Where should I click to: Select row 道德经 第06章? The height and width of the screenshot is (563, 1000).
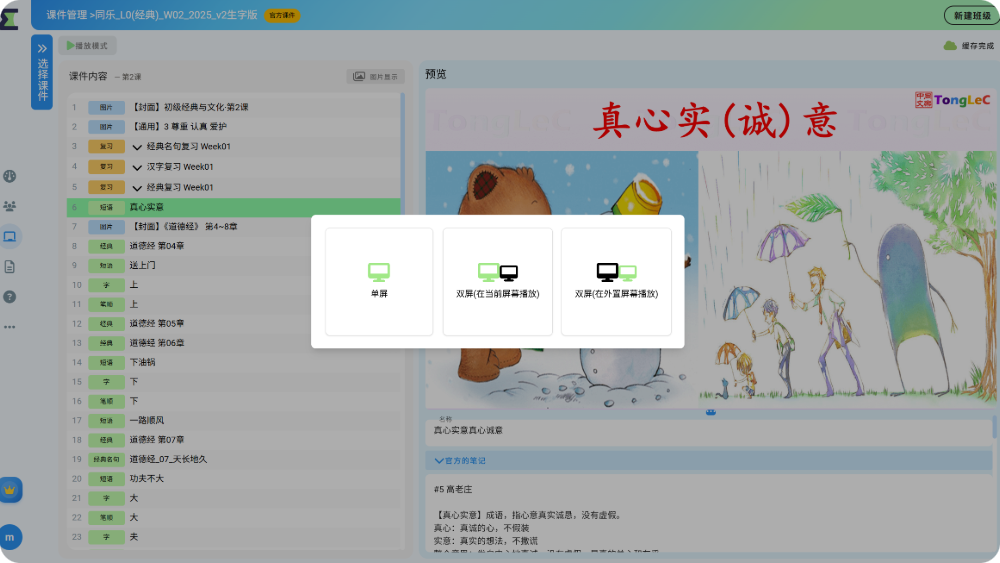tap(233, 343)
